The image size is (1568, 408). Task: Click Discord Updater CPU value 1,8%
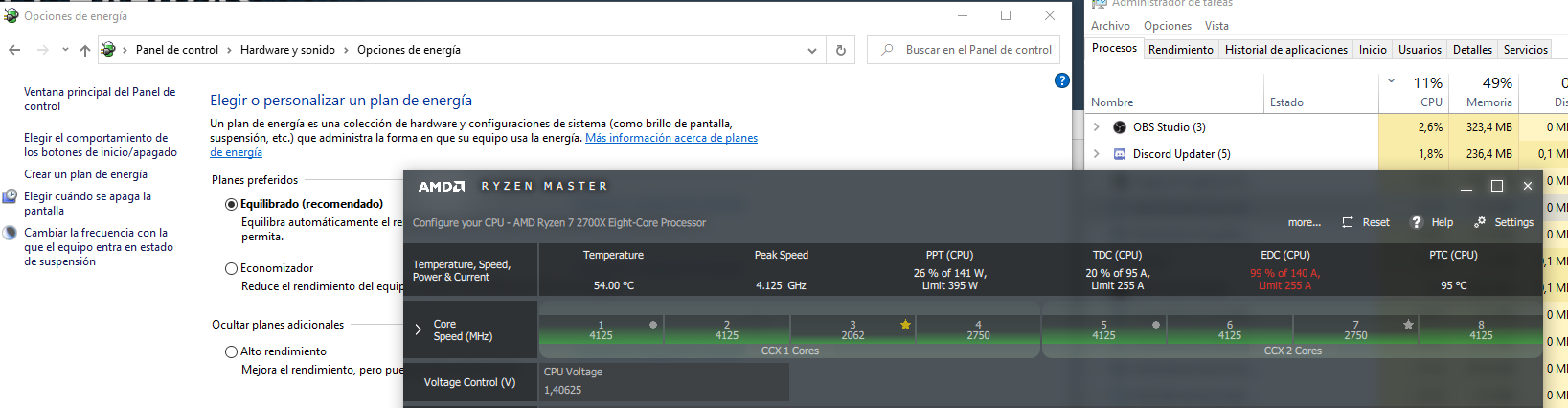pos(1430,154)
